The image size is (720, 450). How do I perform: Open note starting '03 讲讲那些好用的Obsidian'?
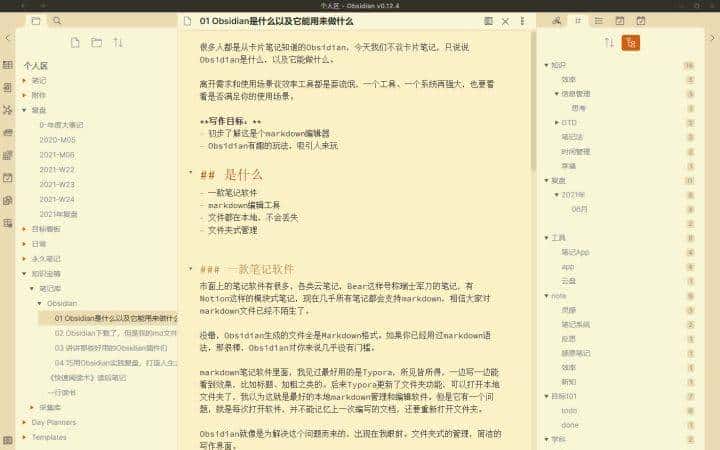click(111, 348)
